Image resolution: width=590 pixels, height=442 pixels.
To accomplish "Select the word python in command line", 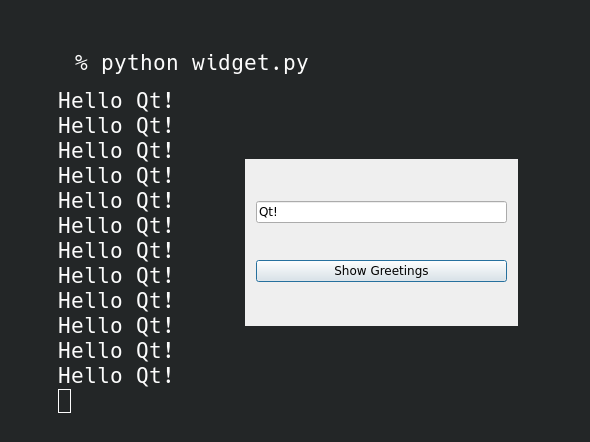I will click(x=140, y=64).
